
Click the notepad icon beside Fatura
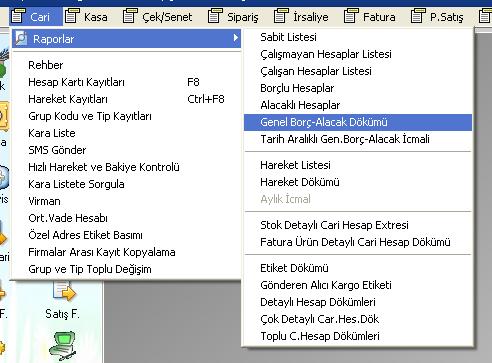click(351, 16)
